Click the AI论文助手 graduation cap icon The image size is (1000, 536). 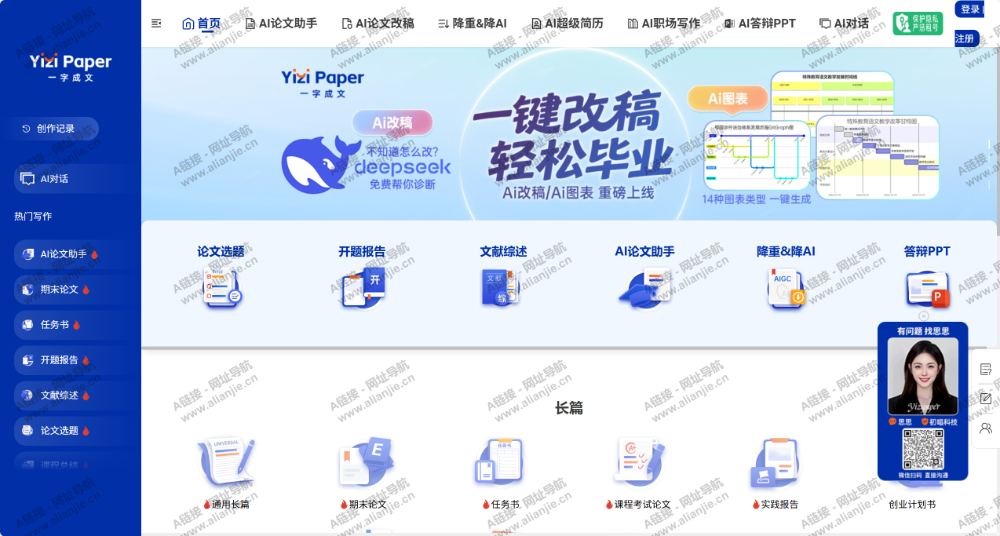644,289
